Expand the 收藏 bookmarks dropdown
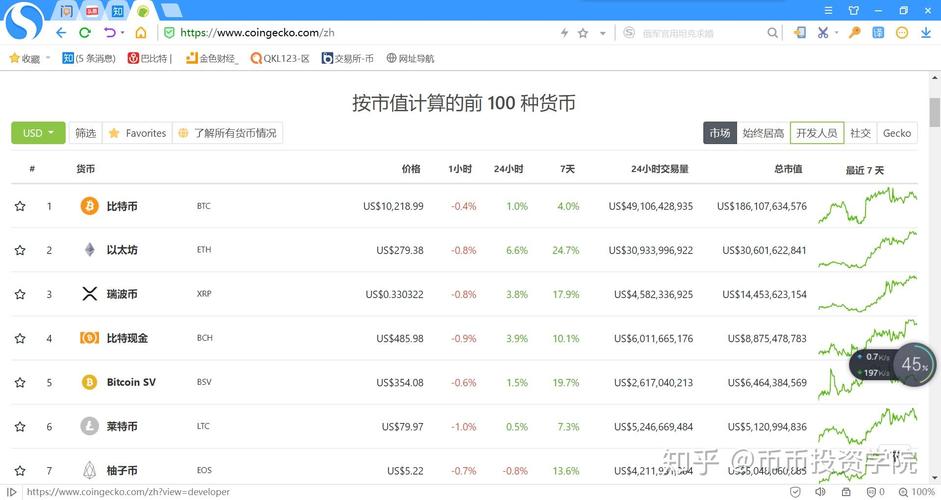 (x=48, y=59)
